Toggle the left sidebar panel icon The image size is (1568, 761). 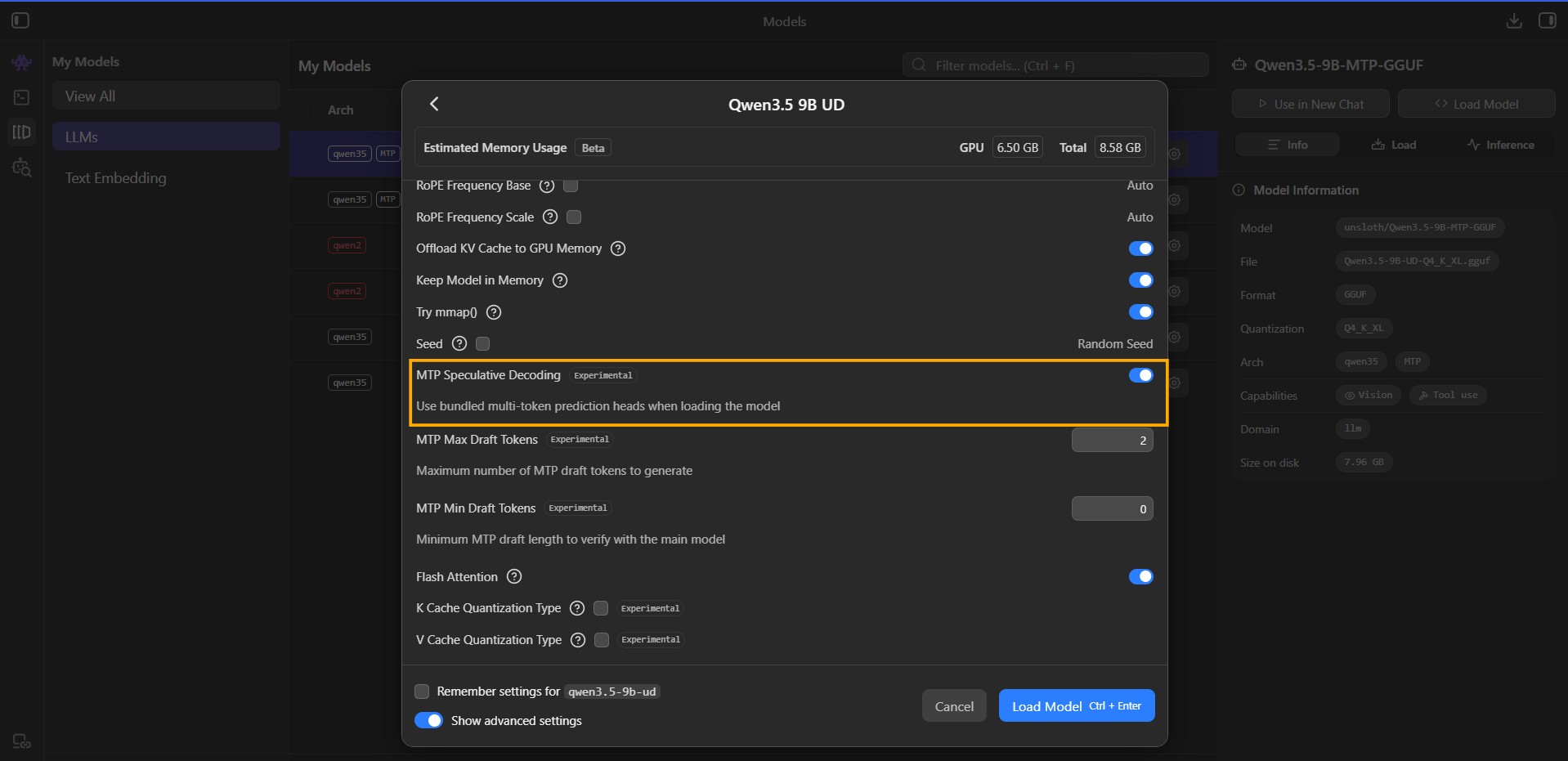coord(20,20)
